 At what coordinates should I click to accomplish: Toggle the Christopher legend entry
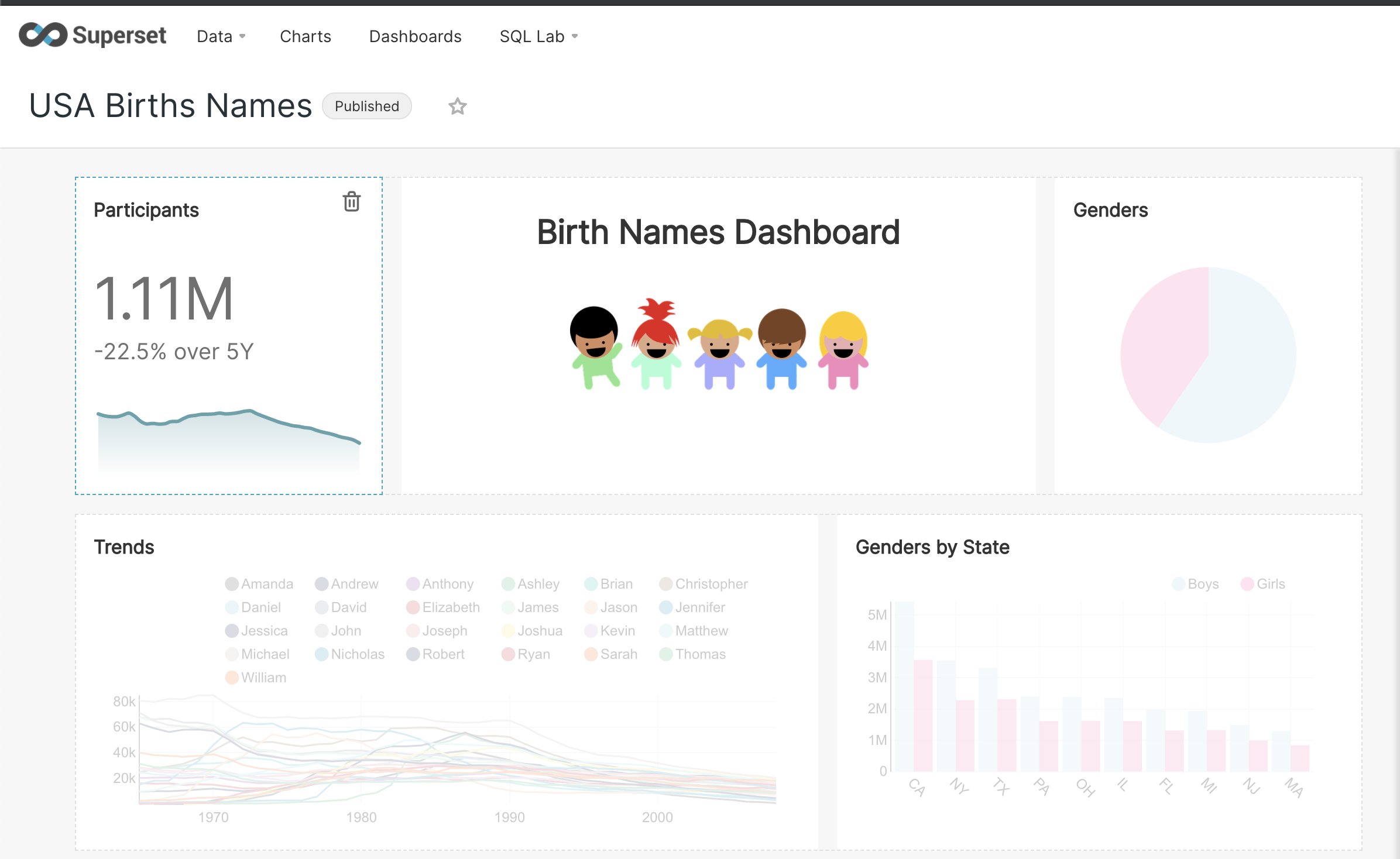[704, 584]
